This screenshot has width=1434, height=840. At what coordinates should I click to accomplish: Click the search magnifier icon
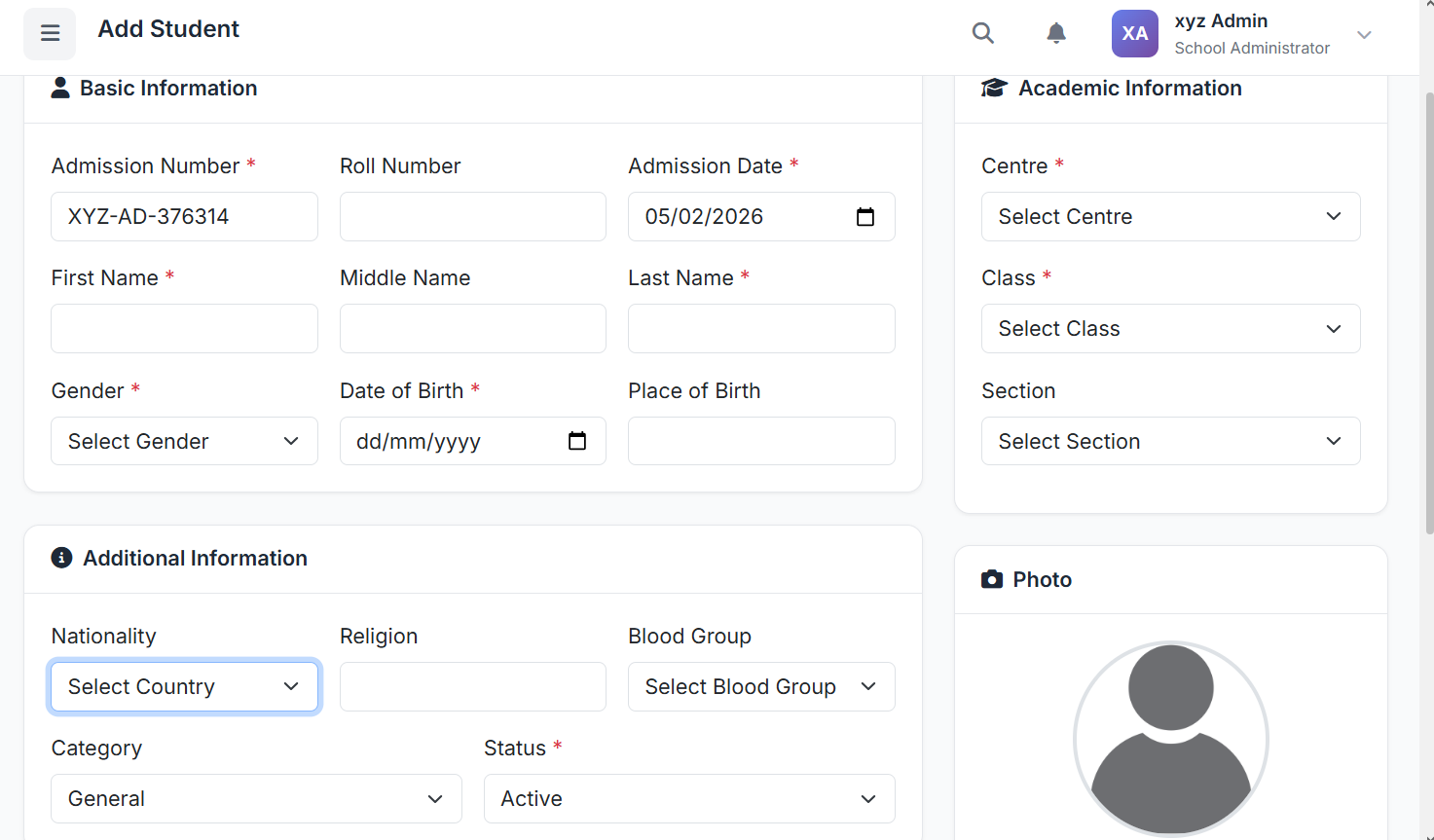click(x=983, y=34)
